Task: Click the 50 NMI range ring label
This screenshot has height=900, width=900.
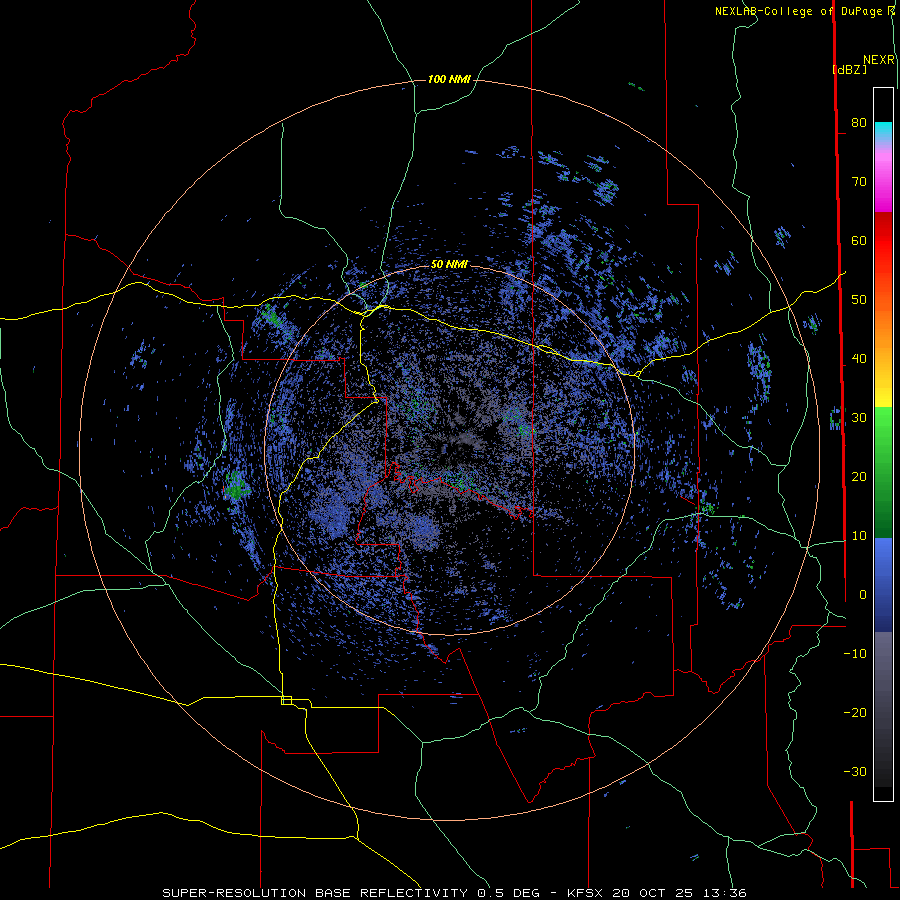Action: click(449, 265)
